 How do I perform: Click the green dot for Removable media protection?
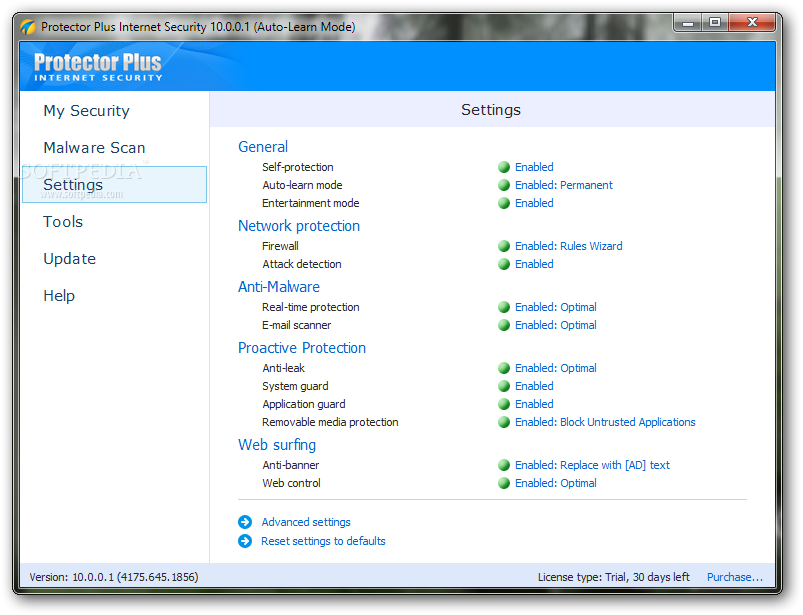tap(504, 421)
